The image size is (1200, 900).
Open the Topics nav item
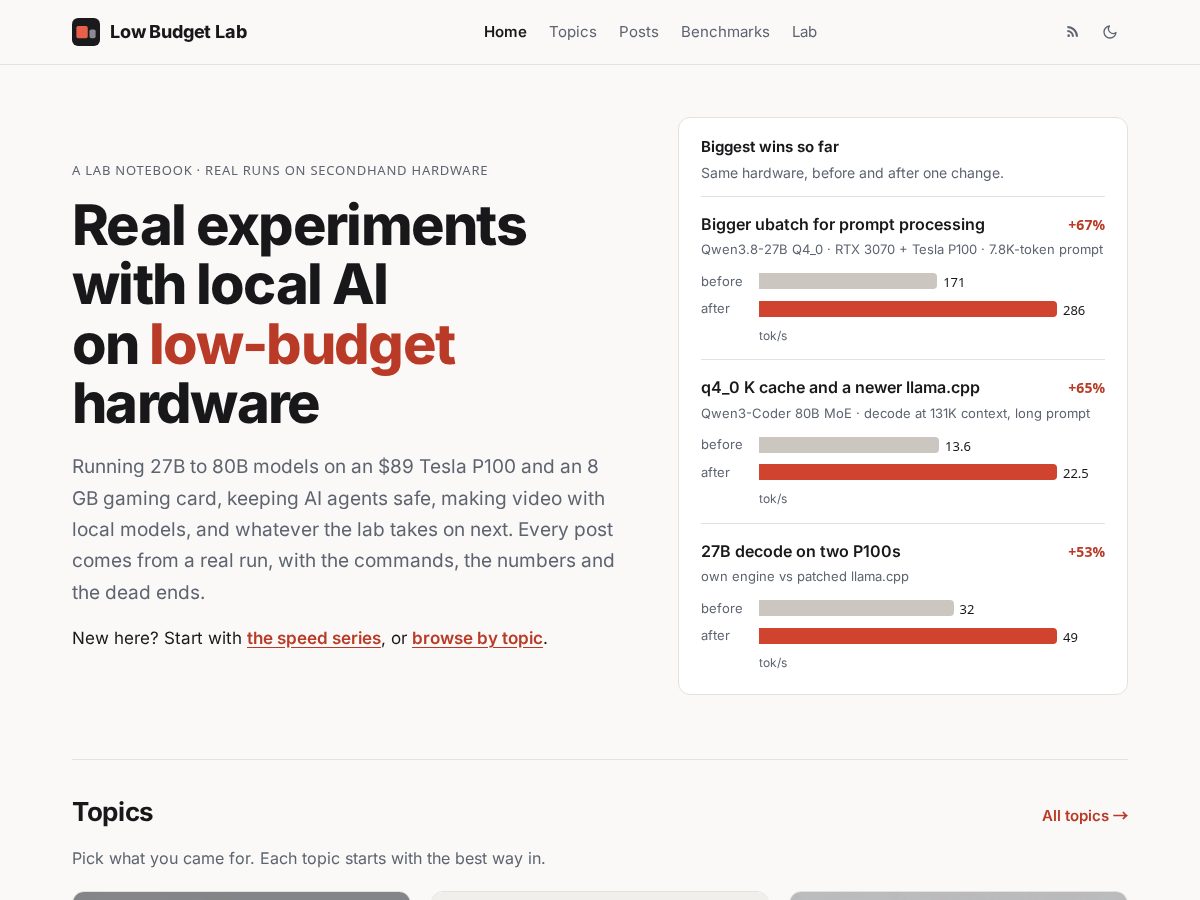click(x=573, y=32)
